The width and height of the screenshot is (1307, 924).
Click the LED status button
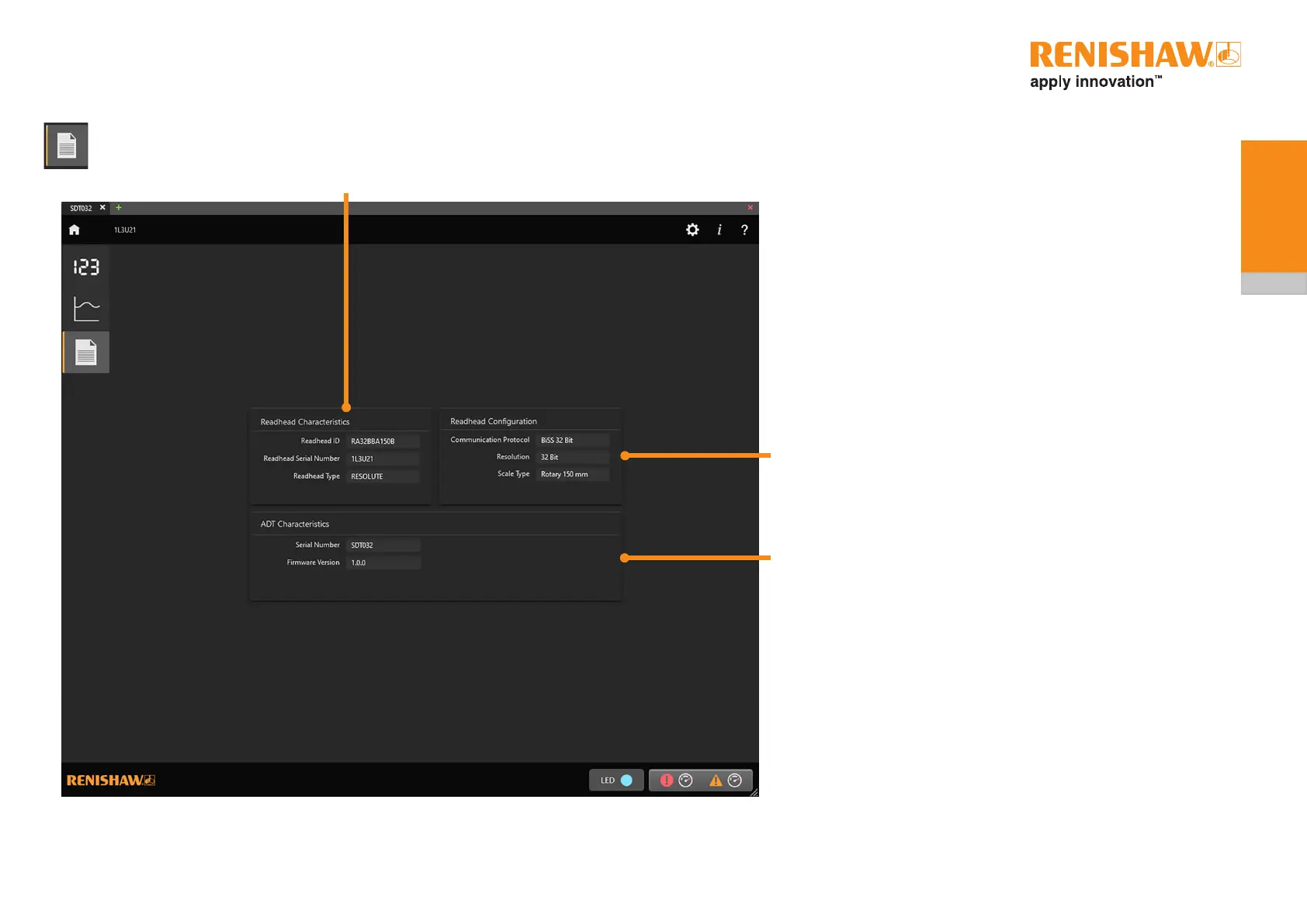click(616, 780)
